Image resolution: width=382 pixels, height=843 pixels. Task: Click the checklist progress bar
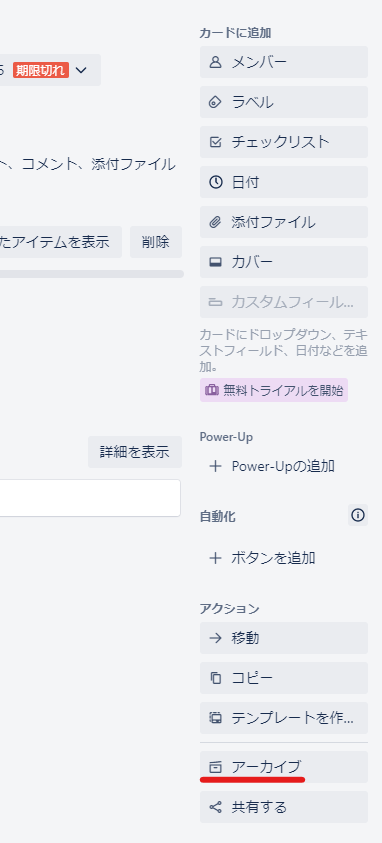point(91,274)
